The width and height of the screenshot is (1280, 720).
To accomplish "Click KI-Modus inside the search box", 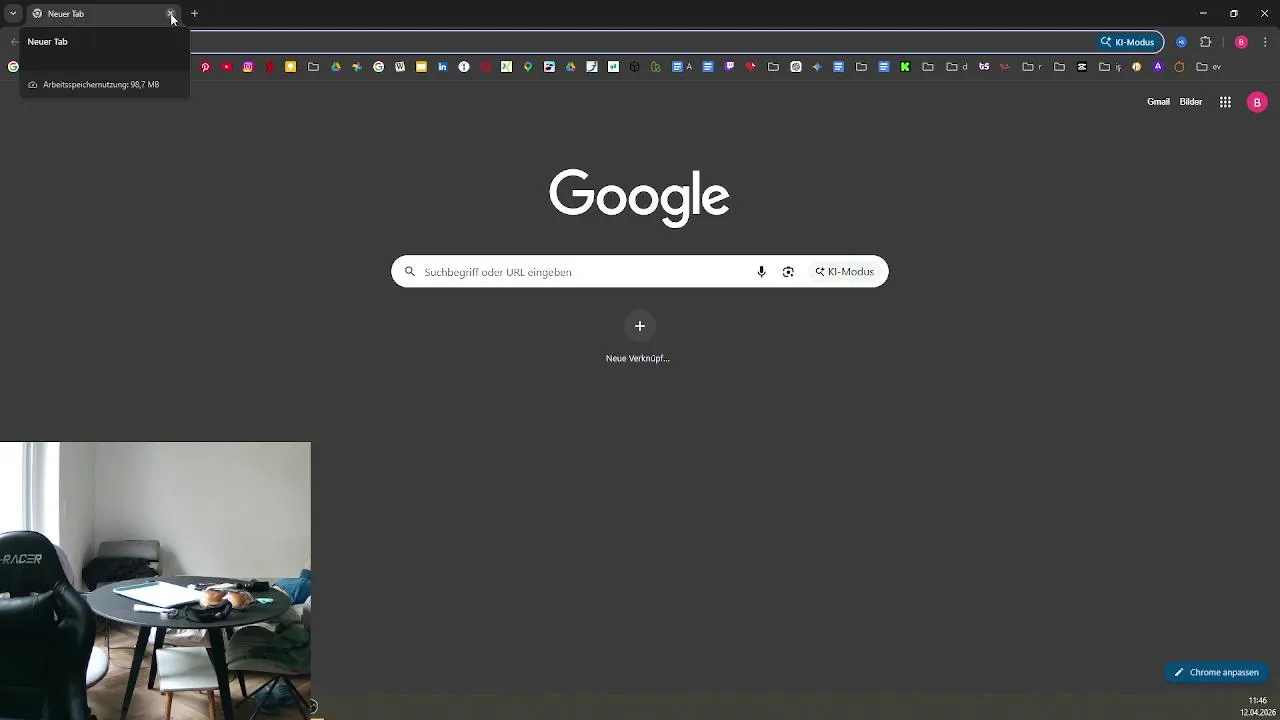I will click(844, 272).
